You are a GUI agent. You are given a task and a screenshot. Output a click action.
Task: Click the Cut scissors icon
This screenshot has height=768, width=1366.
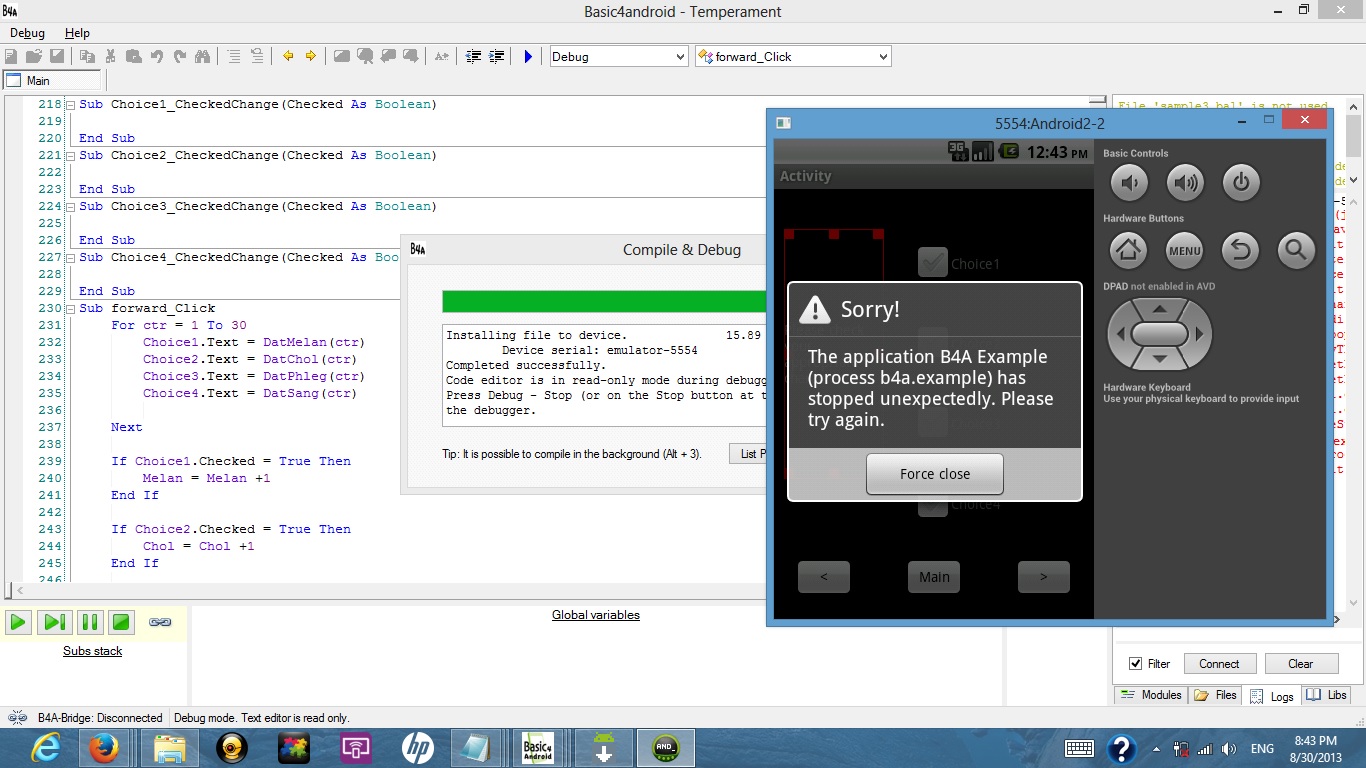[x=110, y=57]
